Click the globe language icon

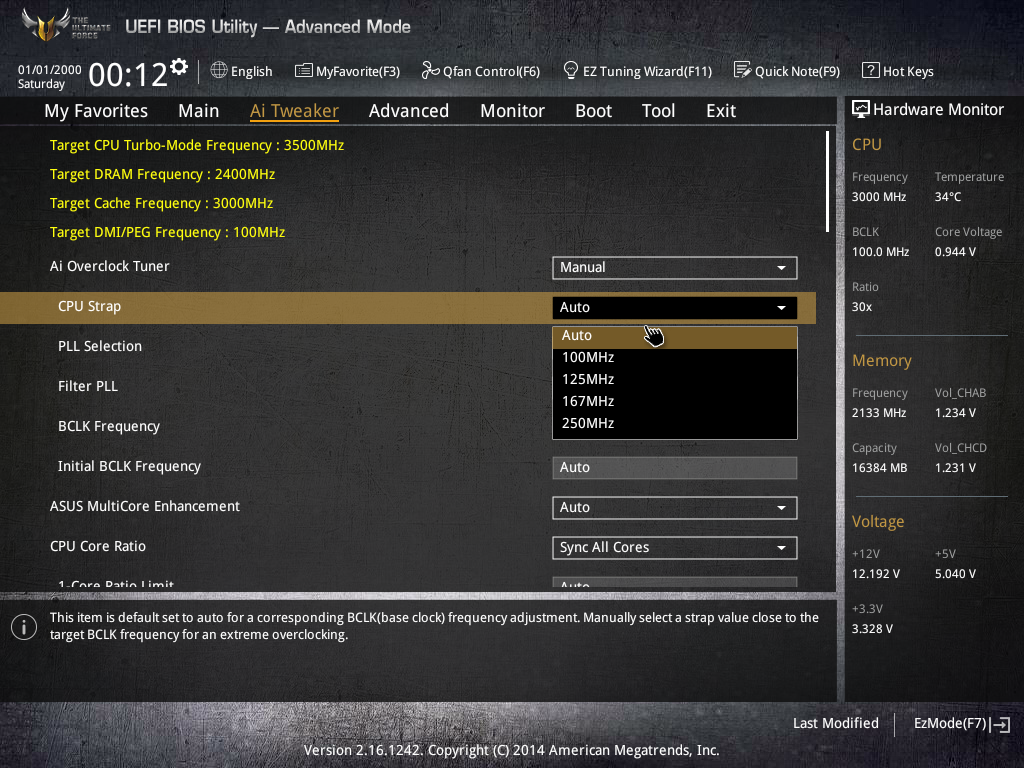[219, 70]
